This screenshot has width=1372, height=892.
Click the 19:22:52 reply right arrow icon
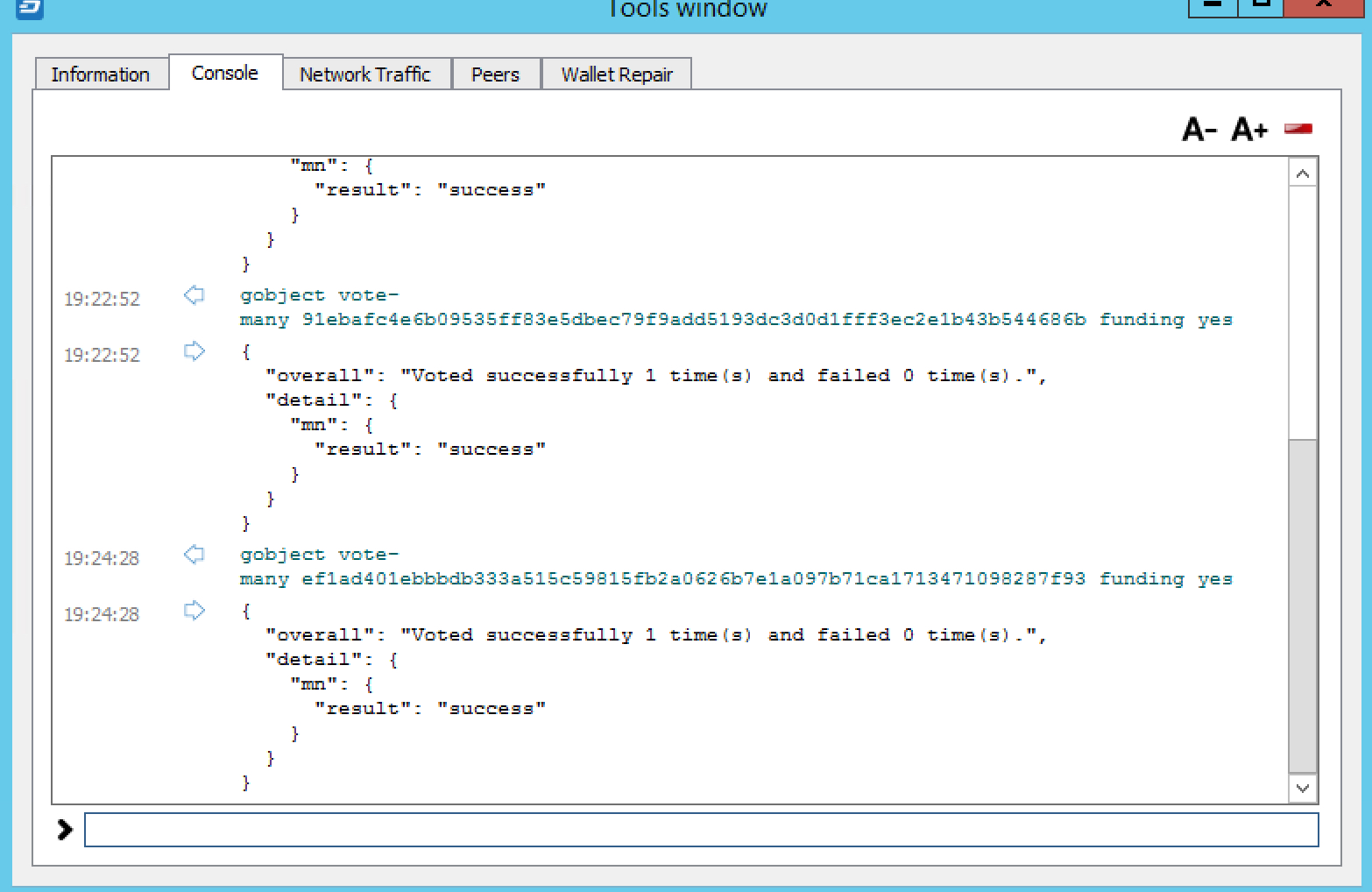pyautogui.click(x=194, y=351)
